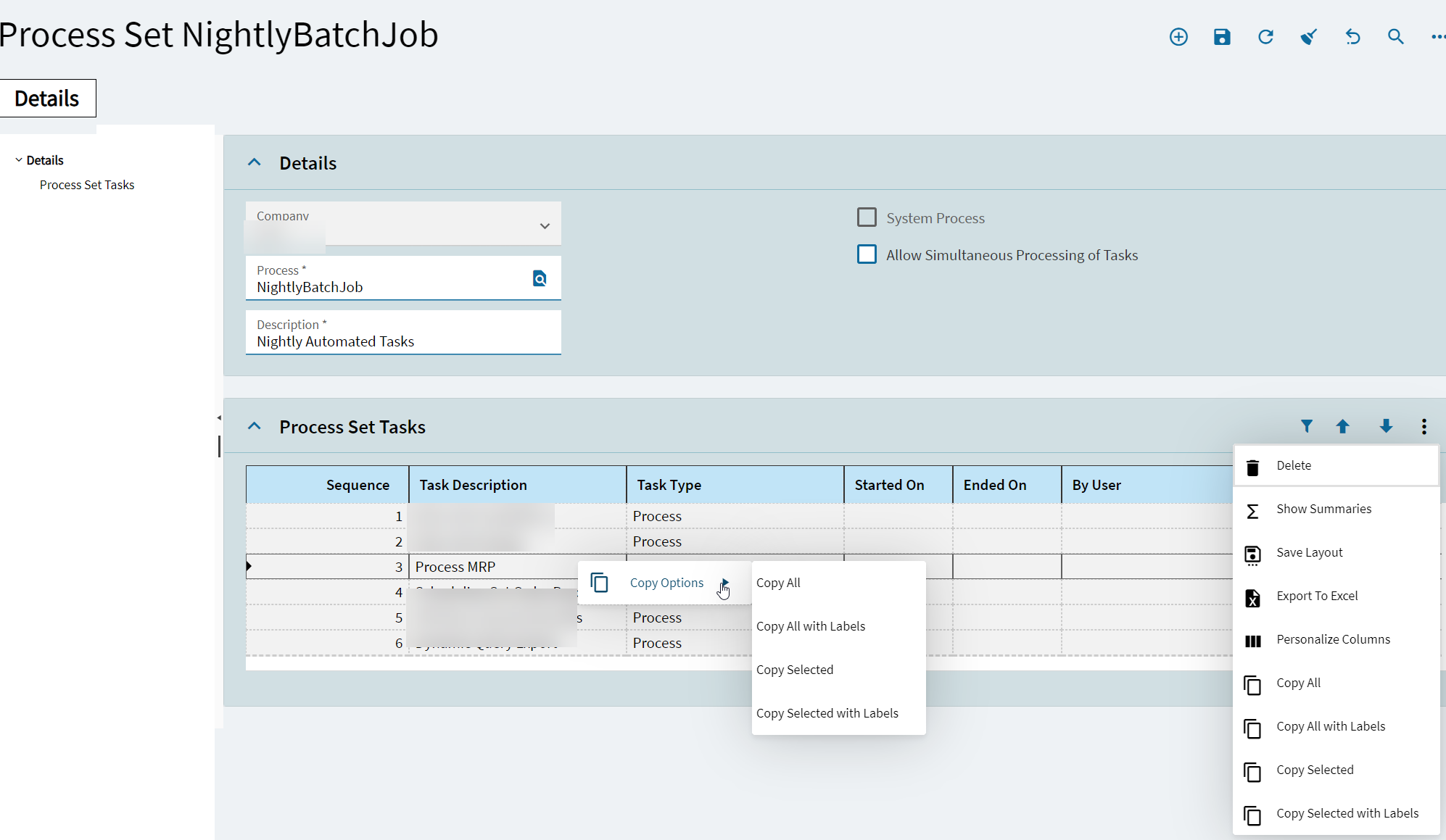Click the add new record plus icon

point(1178,37)
